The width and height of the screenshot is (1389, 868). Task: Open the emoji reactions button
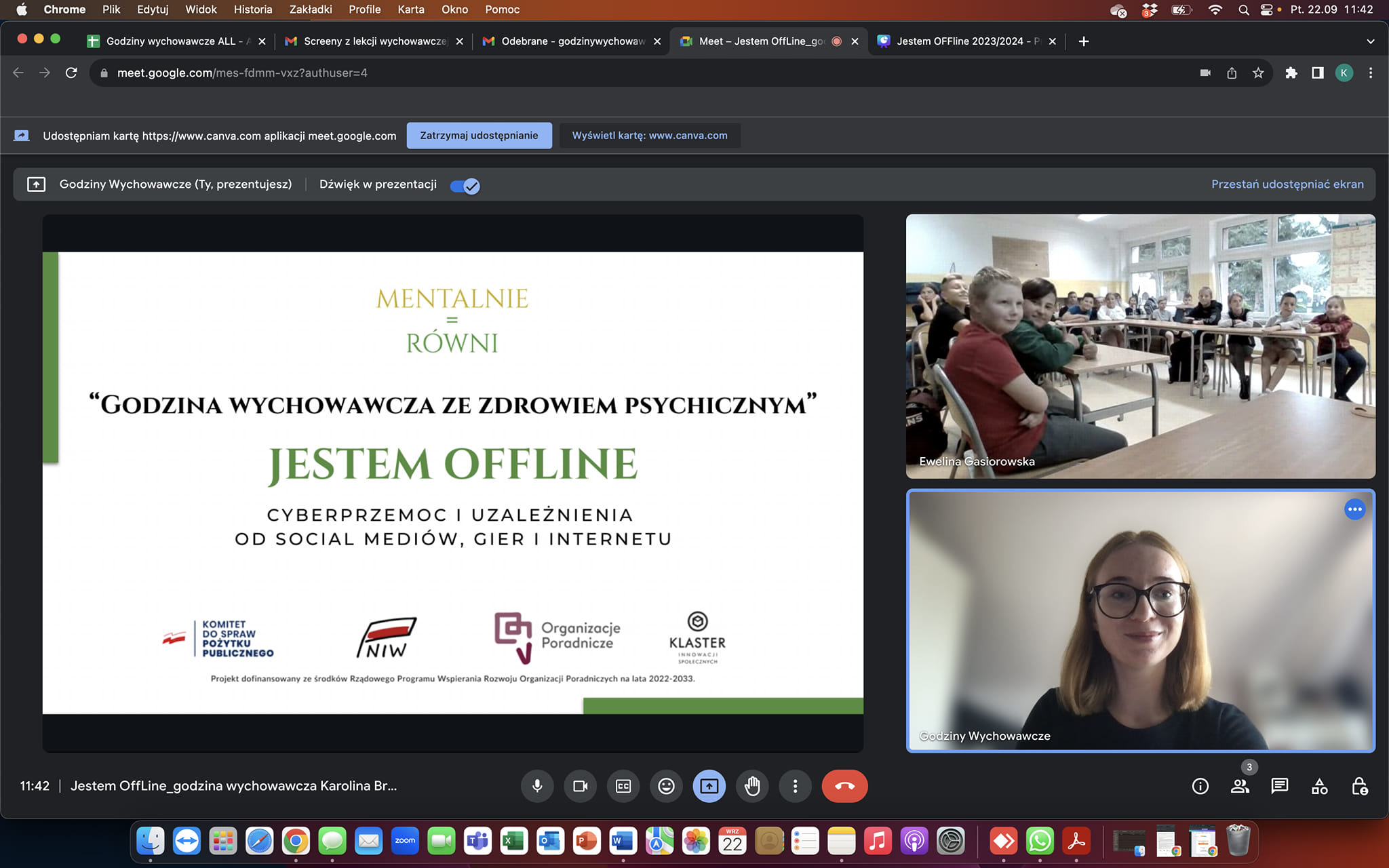click(x=667, y=786)
